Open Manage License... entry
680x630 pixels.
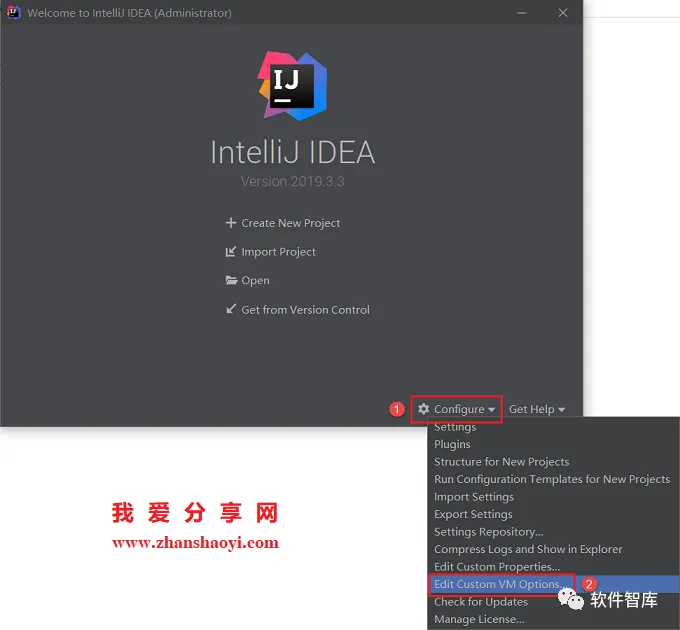pyautogui.click(x=553, y=619)
